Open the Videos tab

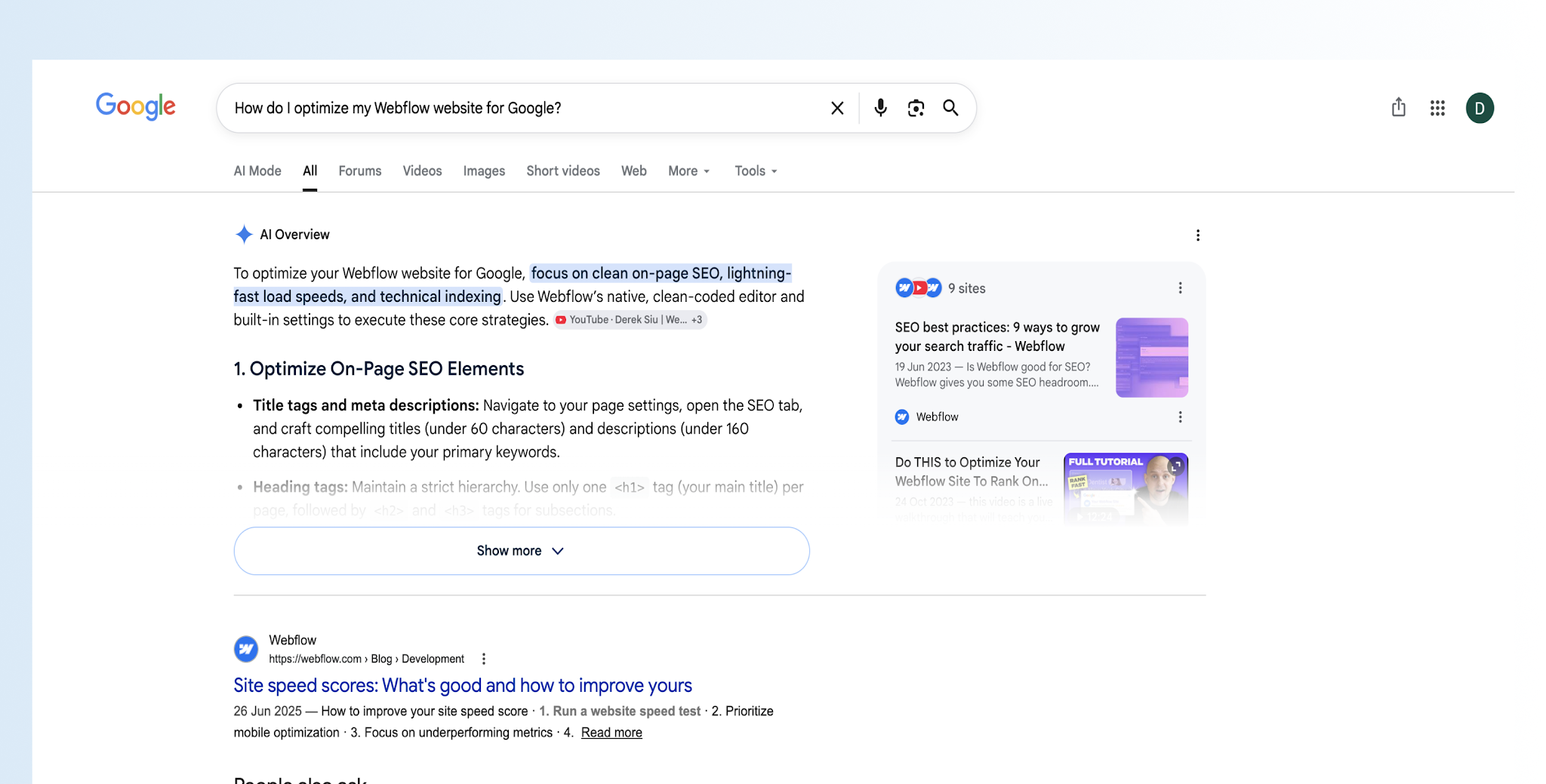click(422, 171)
